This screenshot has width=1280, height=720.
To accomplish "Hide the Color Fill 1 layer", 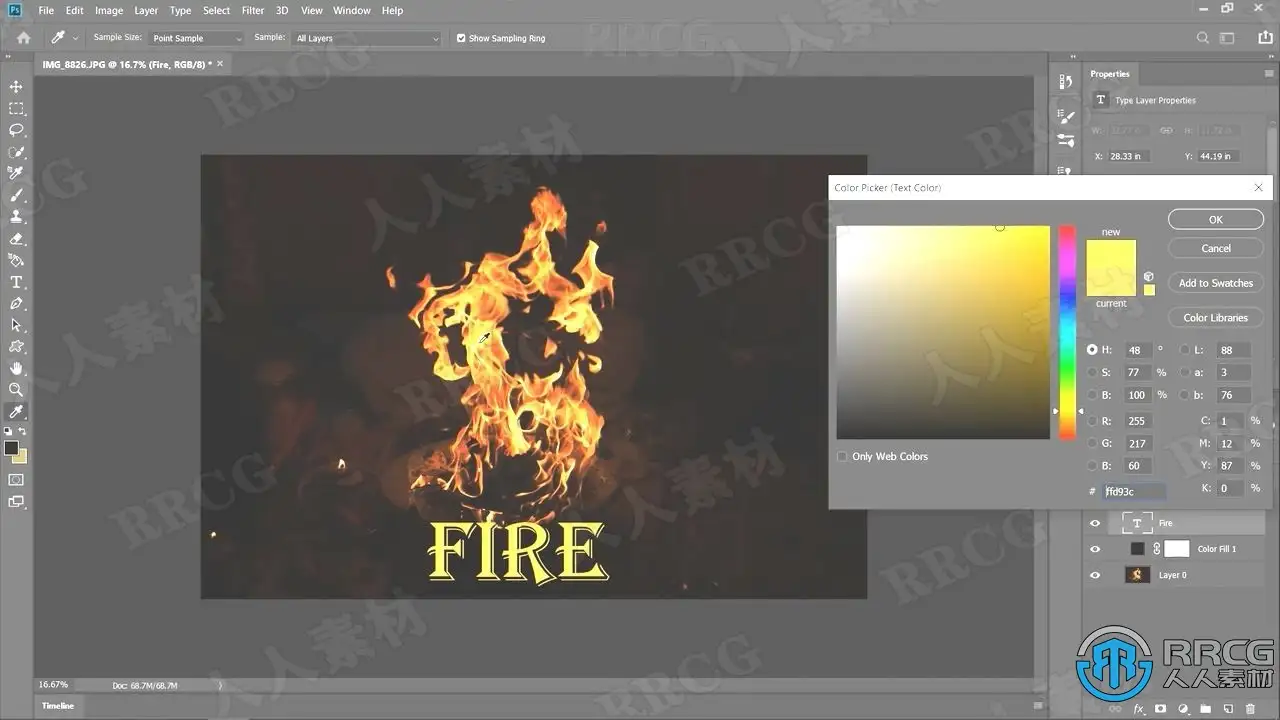I will pyautogui.click(x=1095, y=549).
